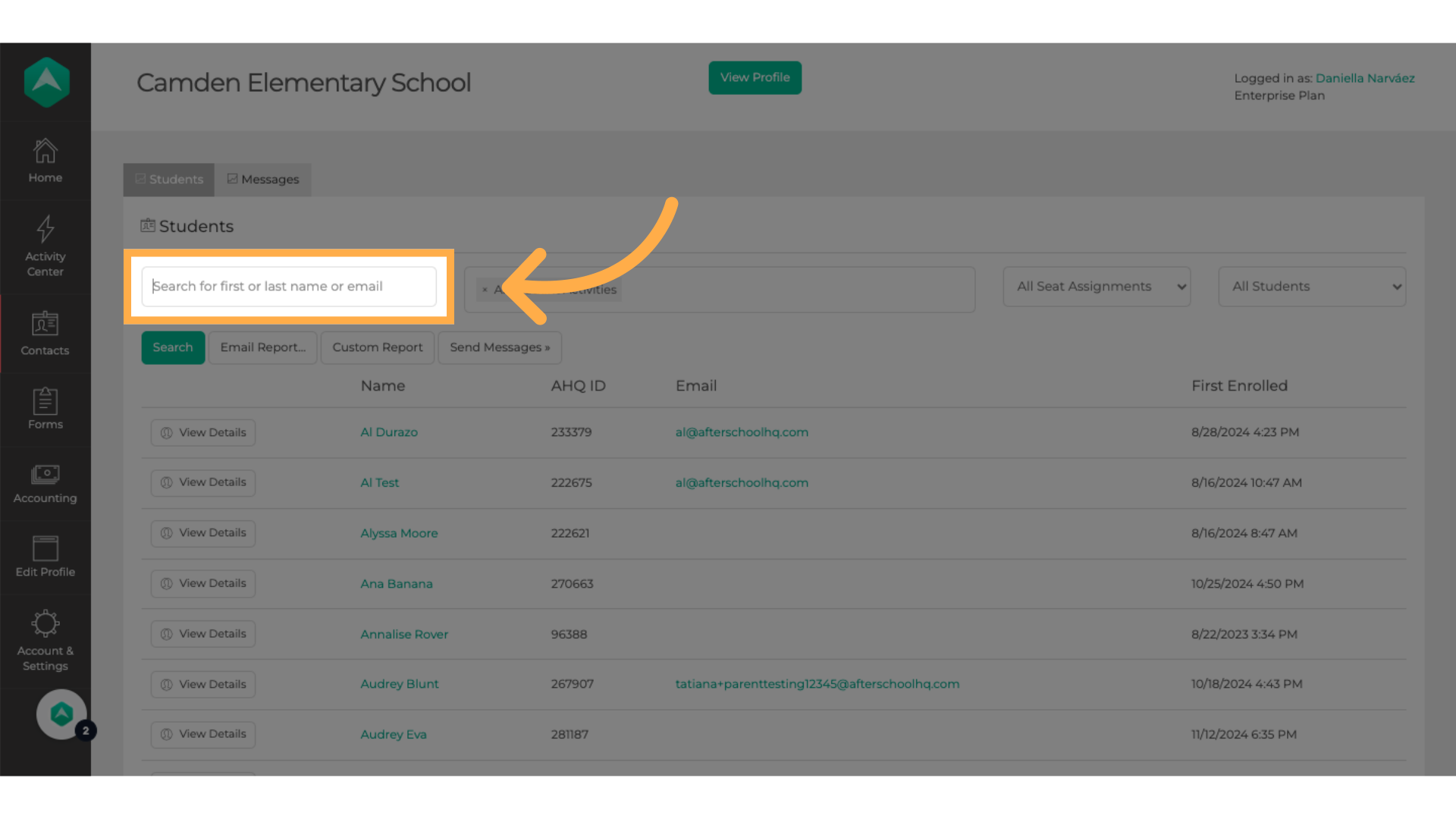Switch to the Messages tab
Image resolution: width=1456 pixels, height=819 pixels.
[x=262, y=180]
